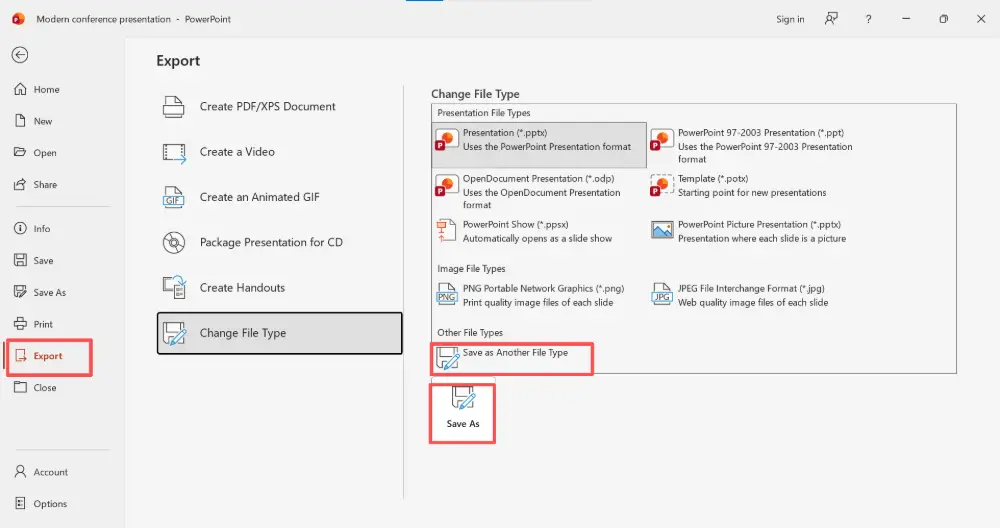Viewport: 1000px width, 528px height.
Task: Select PowerPoint 97-2003 Presentation (*.ppt)
Action: 754,146
